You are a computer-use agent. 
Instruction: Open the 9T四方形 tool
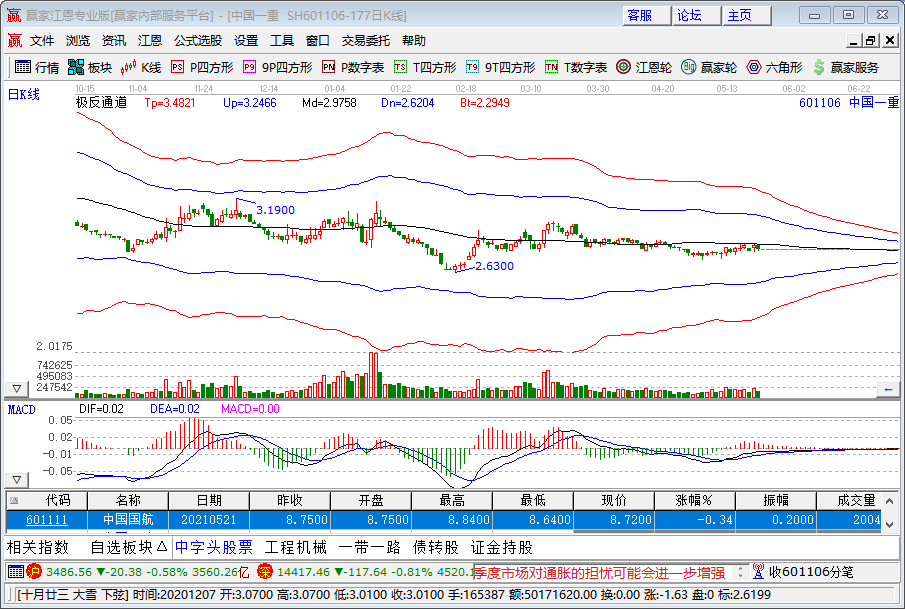click(x=500, y=68)
